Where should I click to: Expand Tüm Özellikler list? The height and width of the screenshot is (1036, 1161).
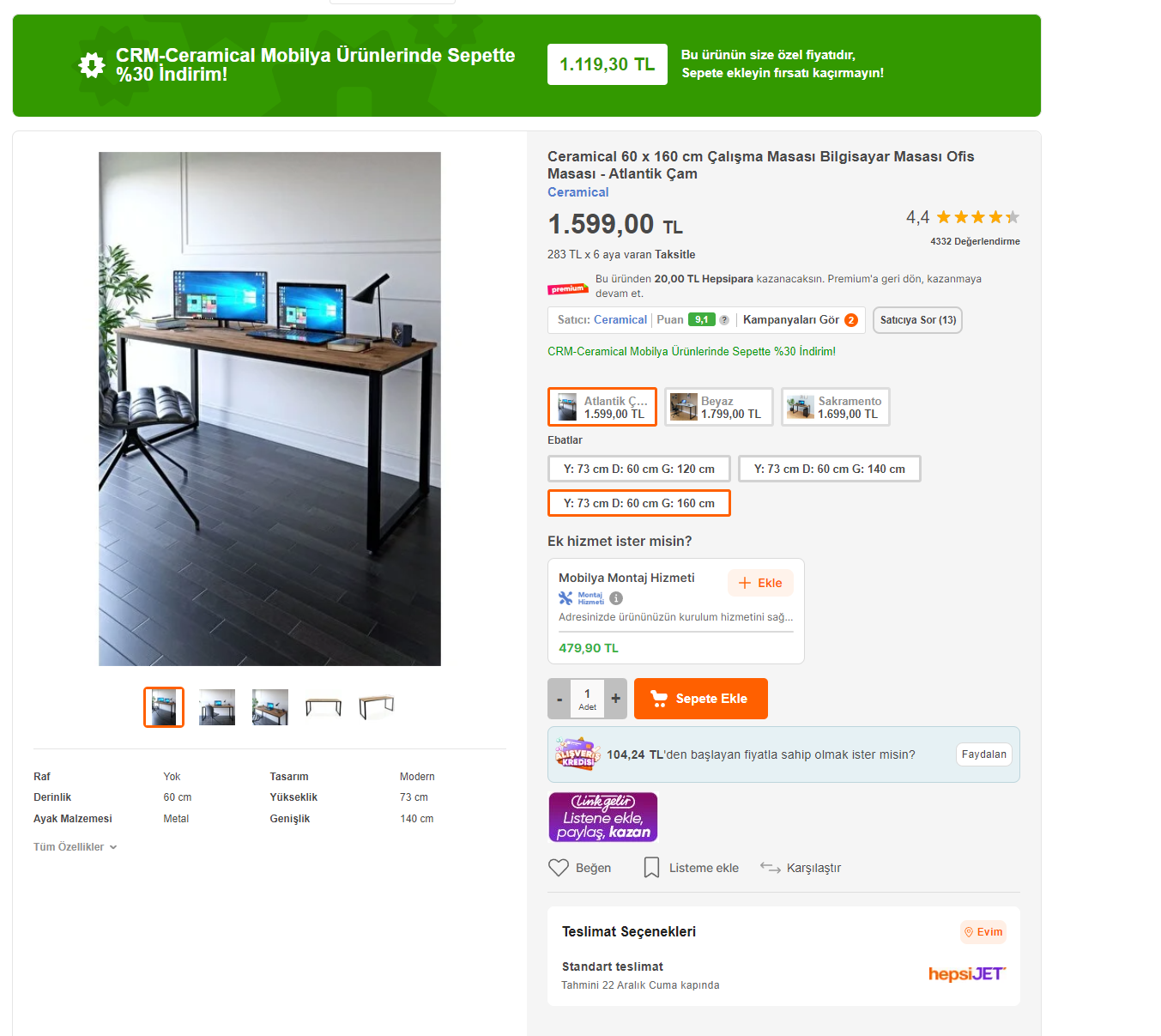click(76, 847)
